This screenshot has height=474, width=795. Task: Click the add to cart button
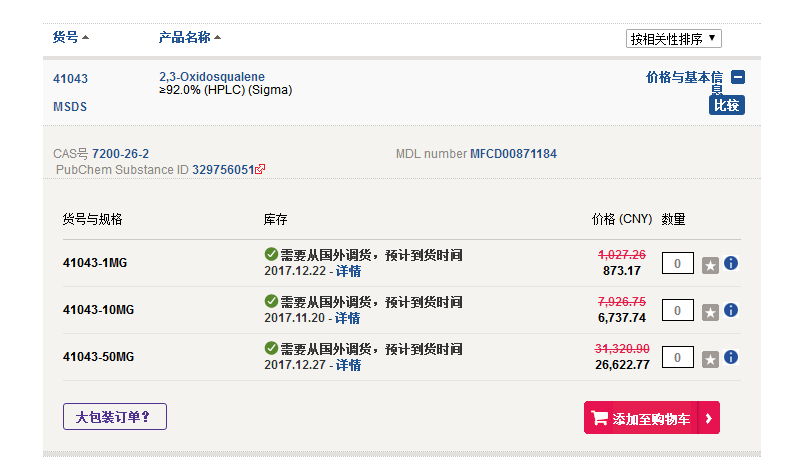(651, 418)
